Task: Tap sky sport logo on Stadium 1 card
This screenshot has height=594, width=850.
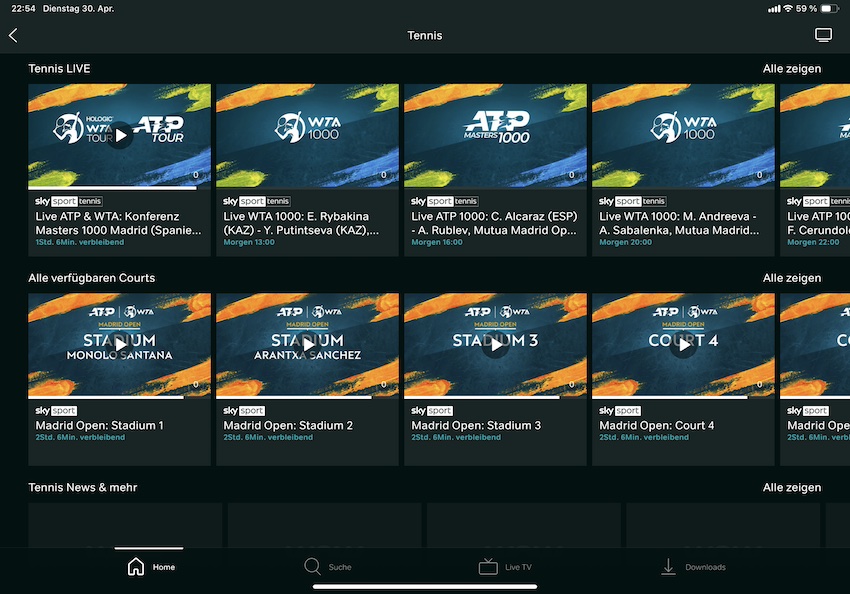Action: click(56, 411)
